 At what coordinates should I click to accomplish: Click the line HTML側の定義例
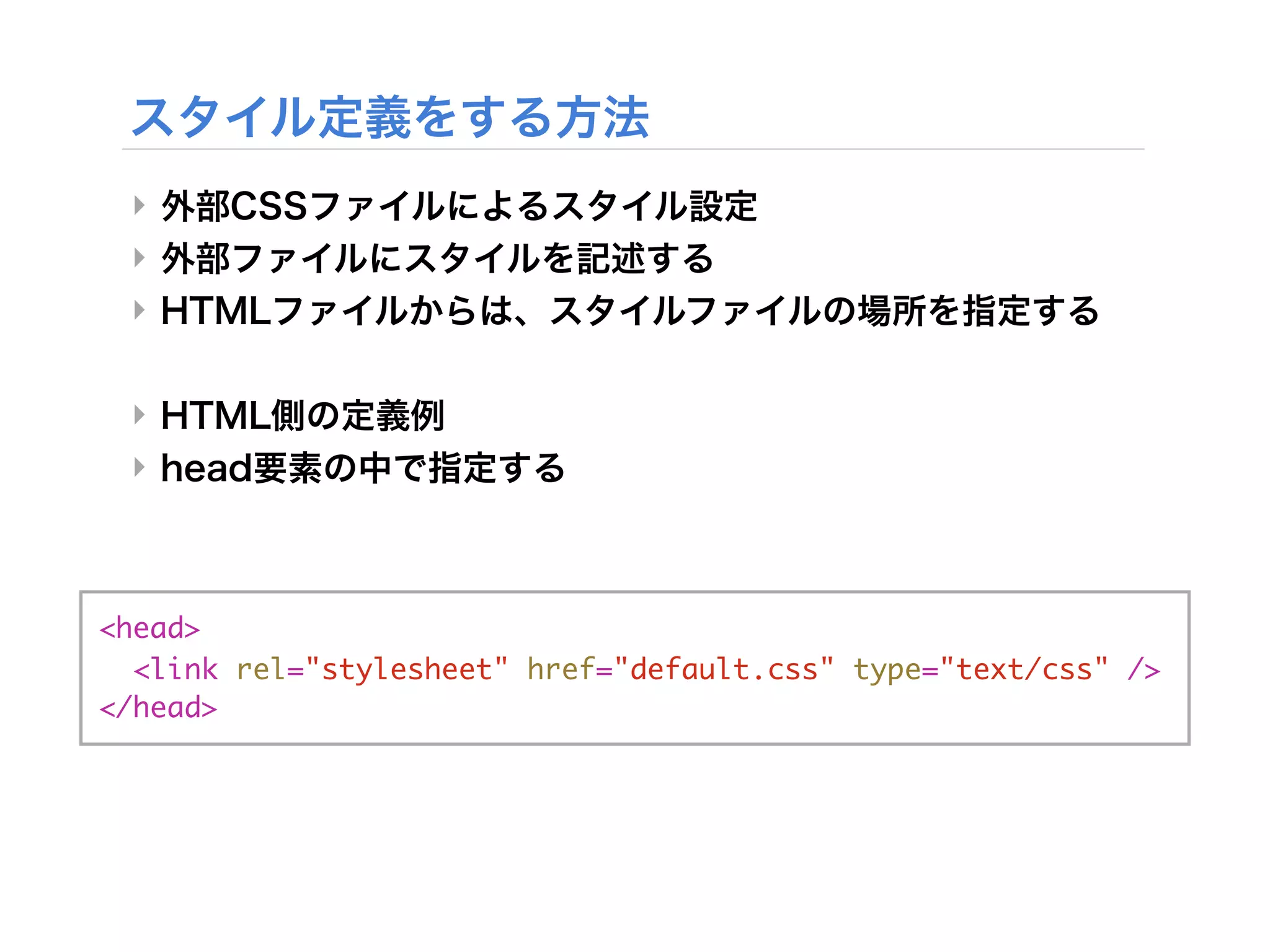pos(303,415)
